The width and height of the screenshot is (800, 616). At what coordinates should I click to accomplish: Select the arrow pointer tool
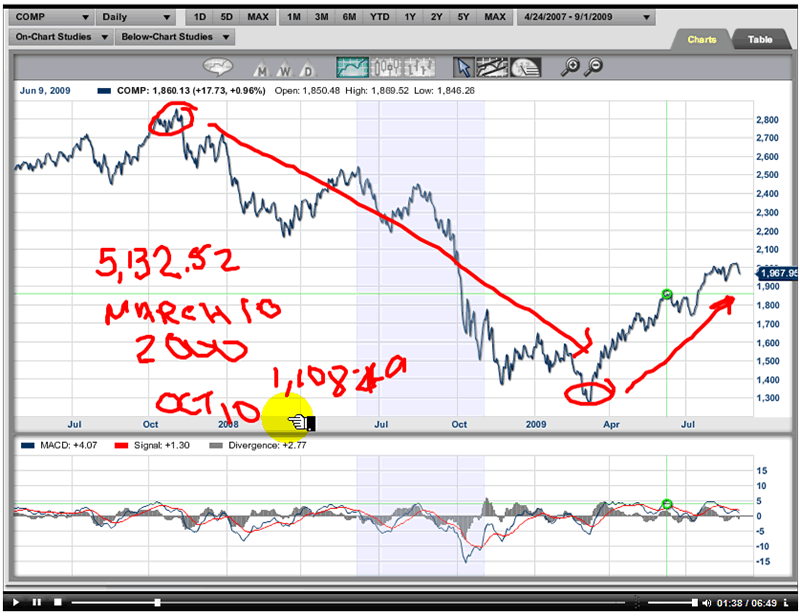[464, 67]
